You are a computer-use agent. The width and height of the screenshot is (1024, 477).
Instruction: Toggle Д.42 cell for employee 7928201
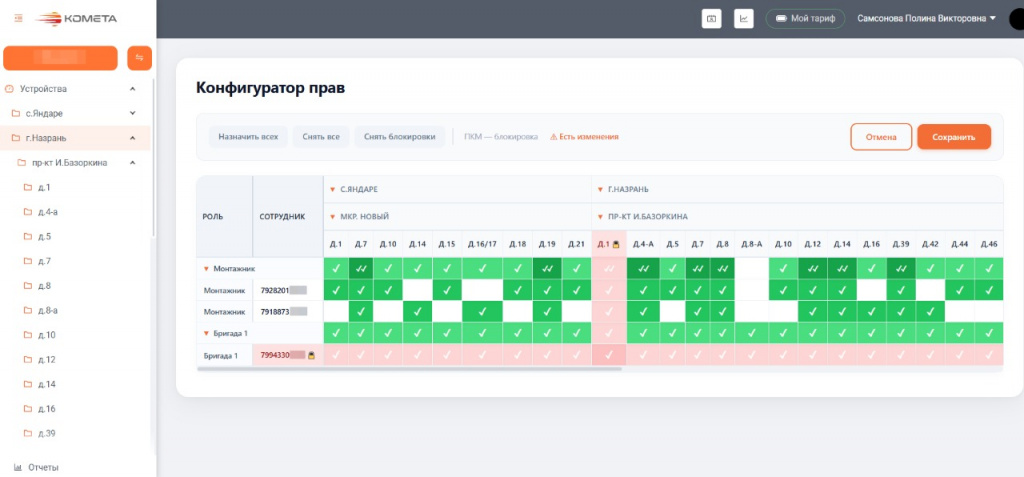pos(930,289)
